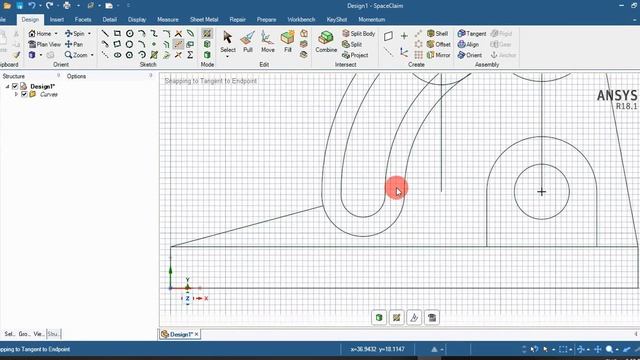The image size is (640, 360).
Task: Open the Sheet Metal tab
Action: click(x=204, y=20)
